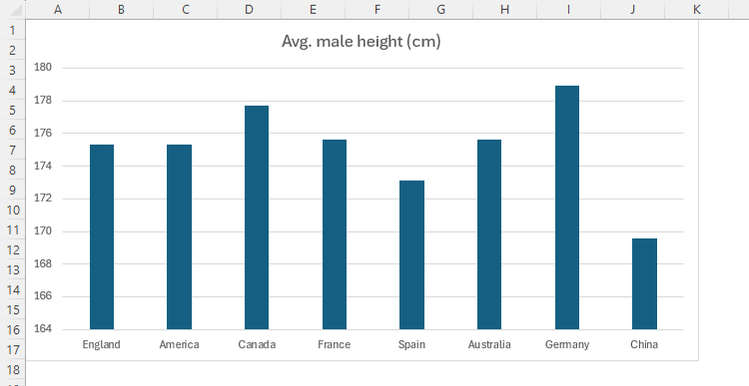
Task: Select row 5 header
Action: pyautogui.click(x=12, y=110)
